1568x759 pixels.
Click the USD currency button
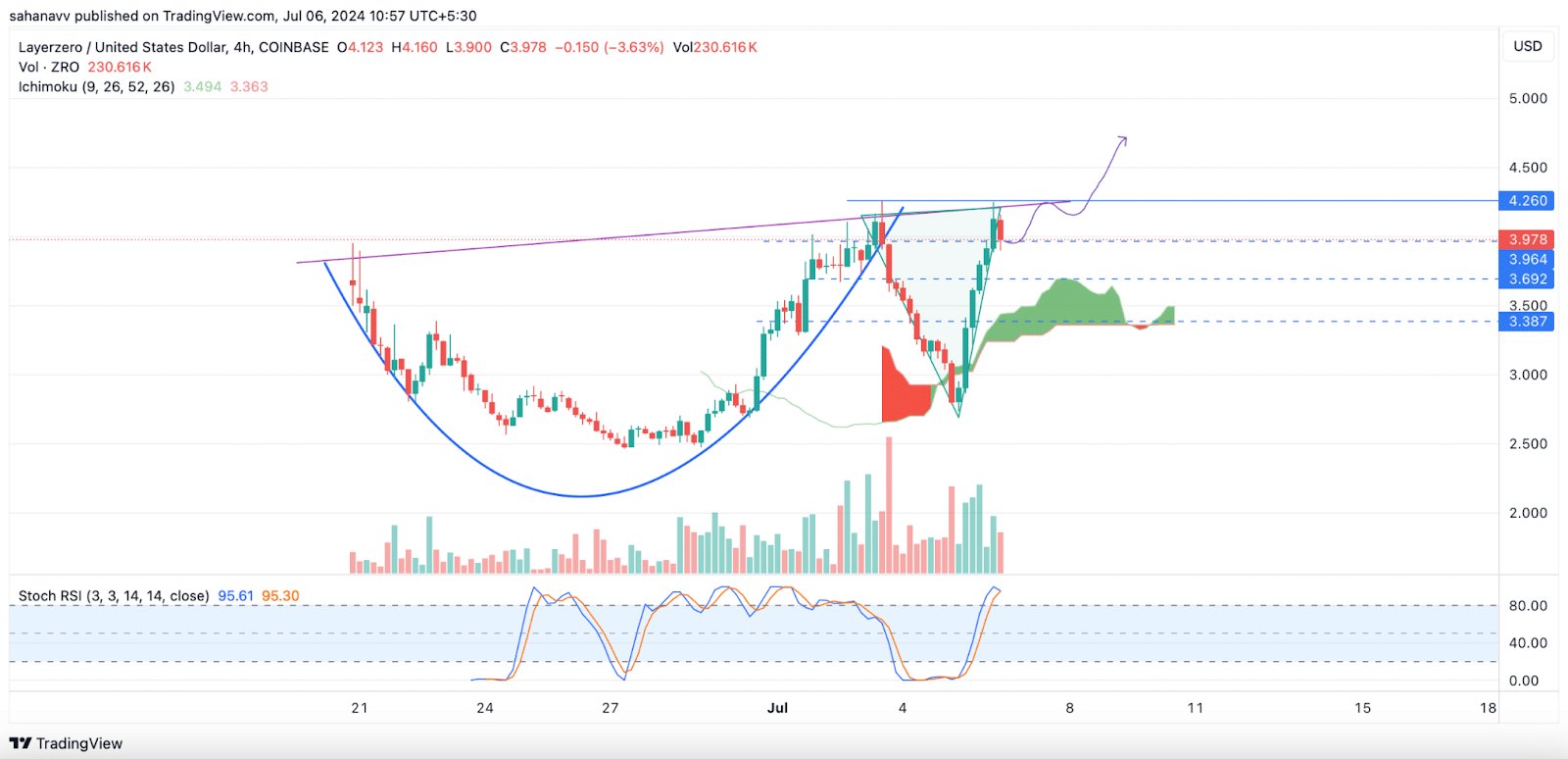(x=1528, y=46)
